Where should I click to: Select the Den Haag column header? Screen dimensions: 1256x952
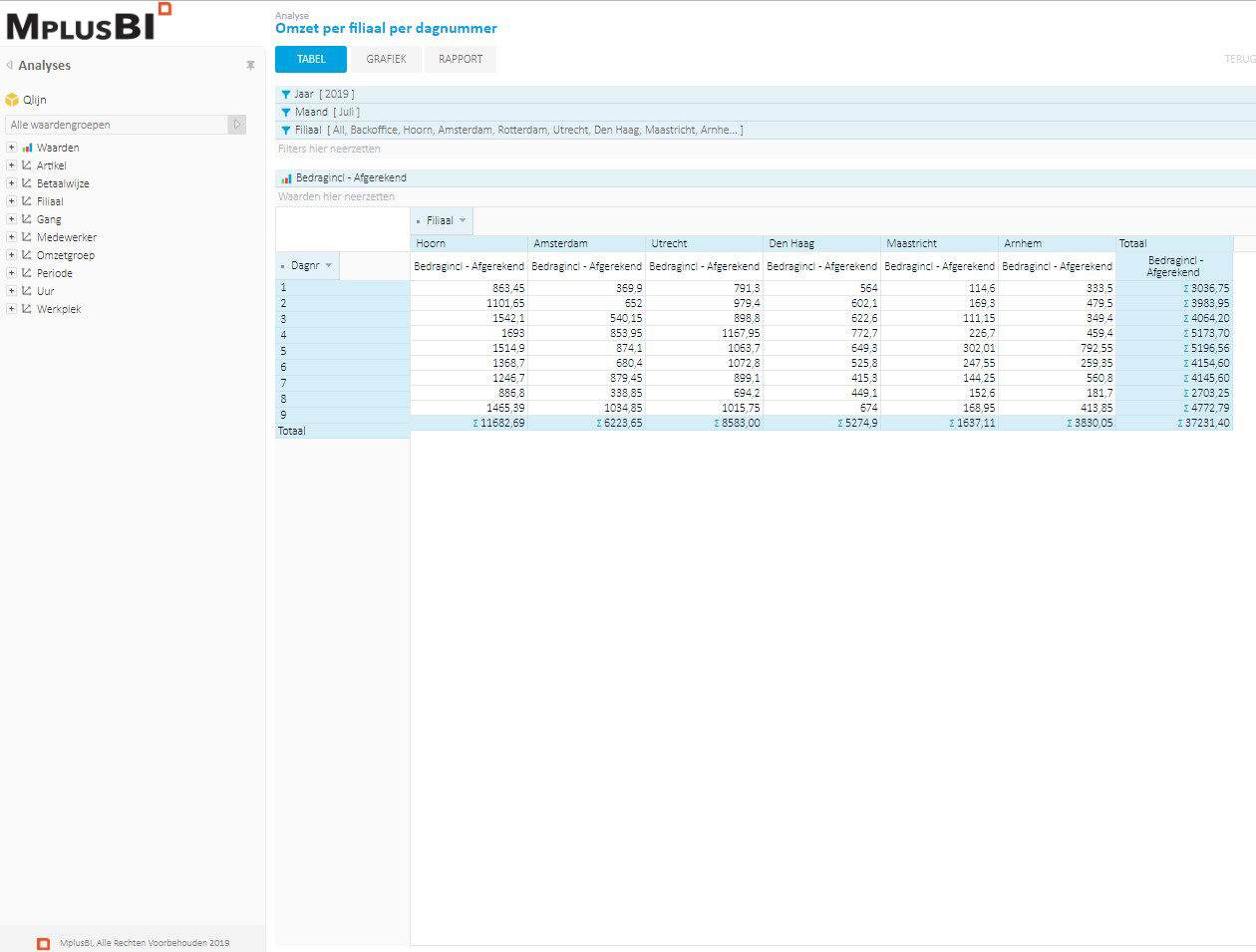tap(821, 243)
